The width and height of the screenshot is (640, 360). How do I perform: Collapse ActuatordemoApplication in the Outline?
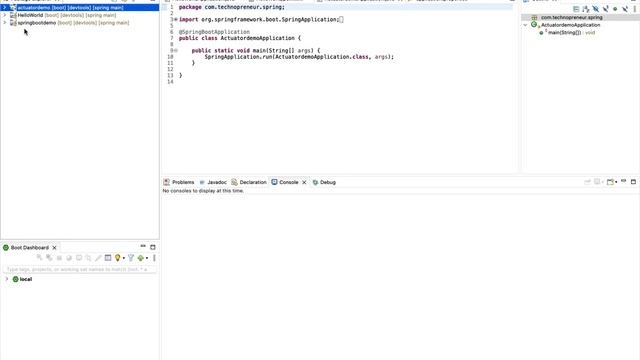pos(526,25)
